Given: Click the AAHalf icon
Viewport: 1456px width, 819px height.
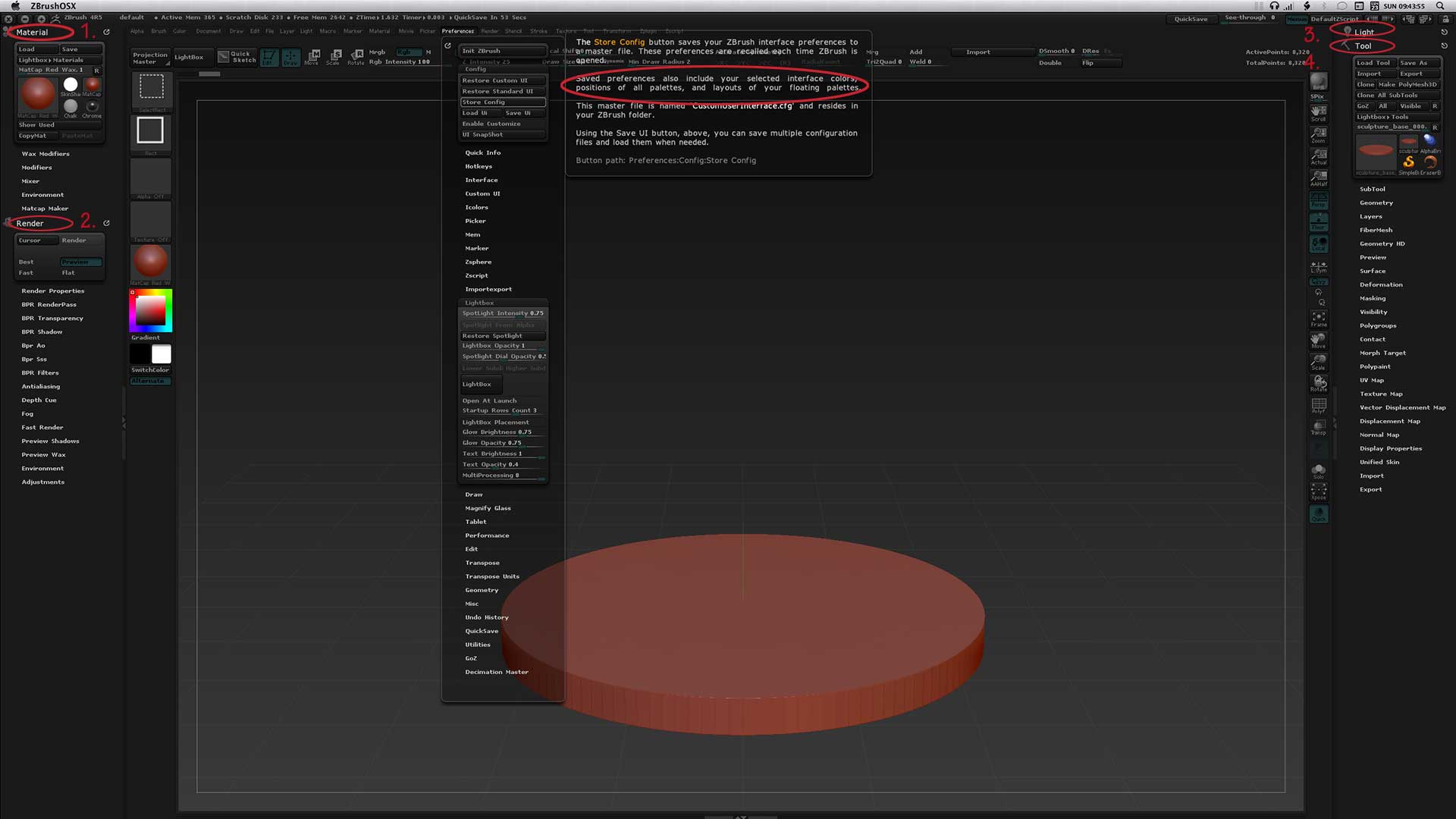Looking at the screenshot, I should pyautogui.click(x=1319, y=179).
